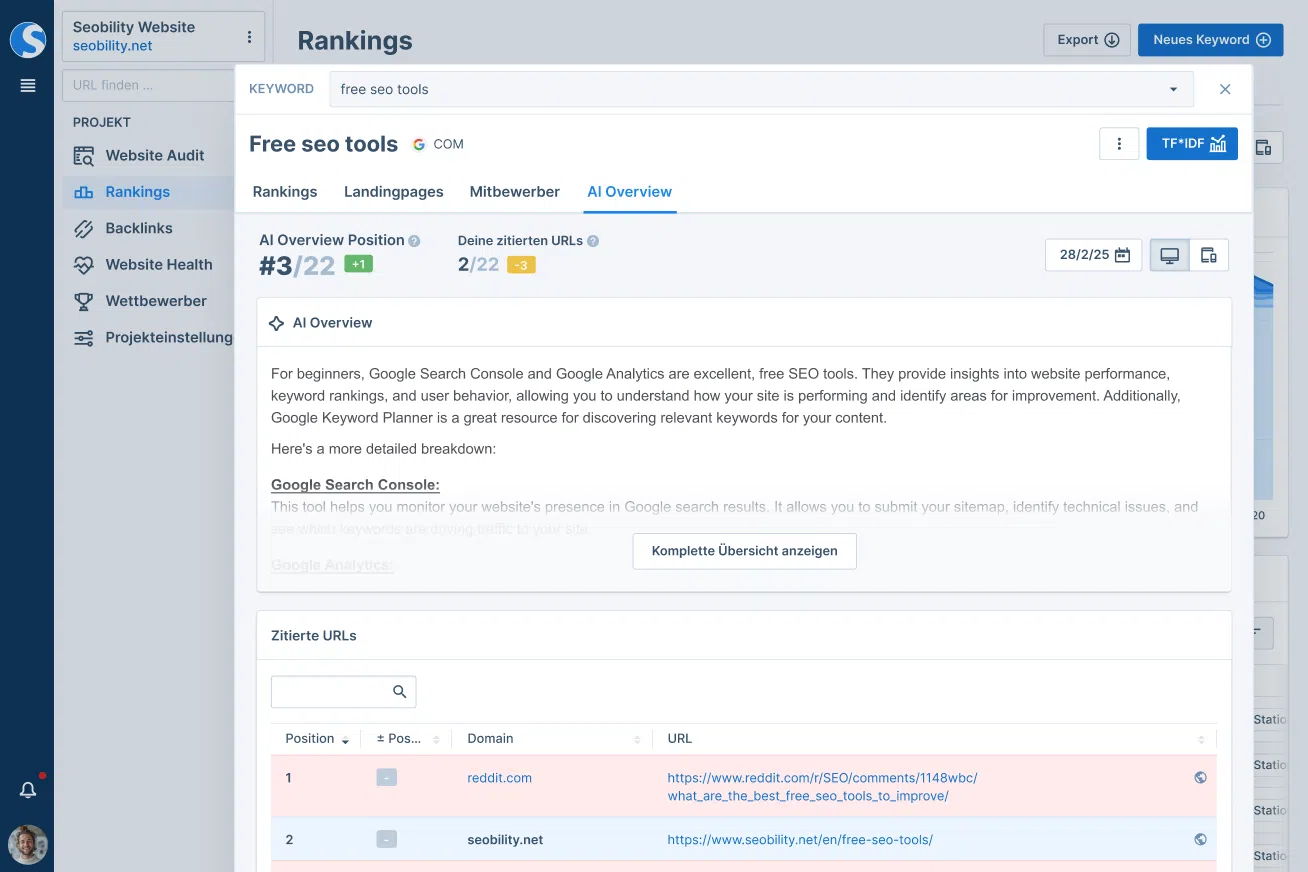Viewport: 1308px width, 872px height.
Task: Click the Komplette Übersicht anzeigen button
Action: [x=744, y=551]
